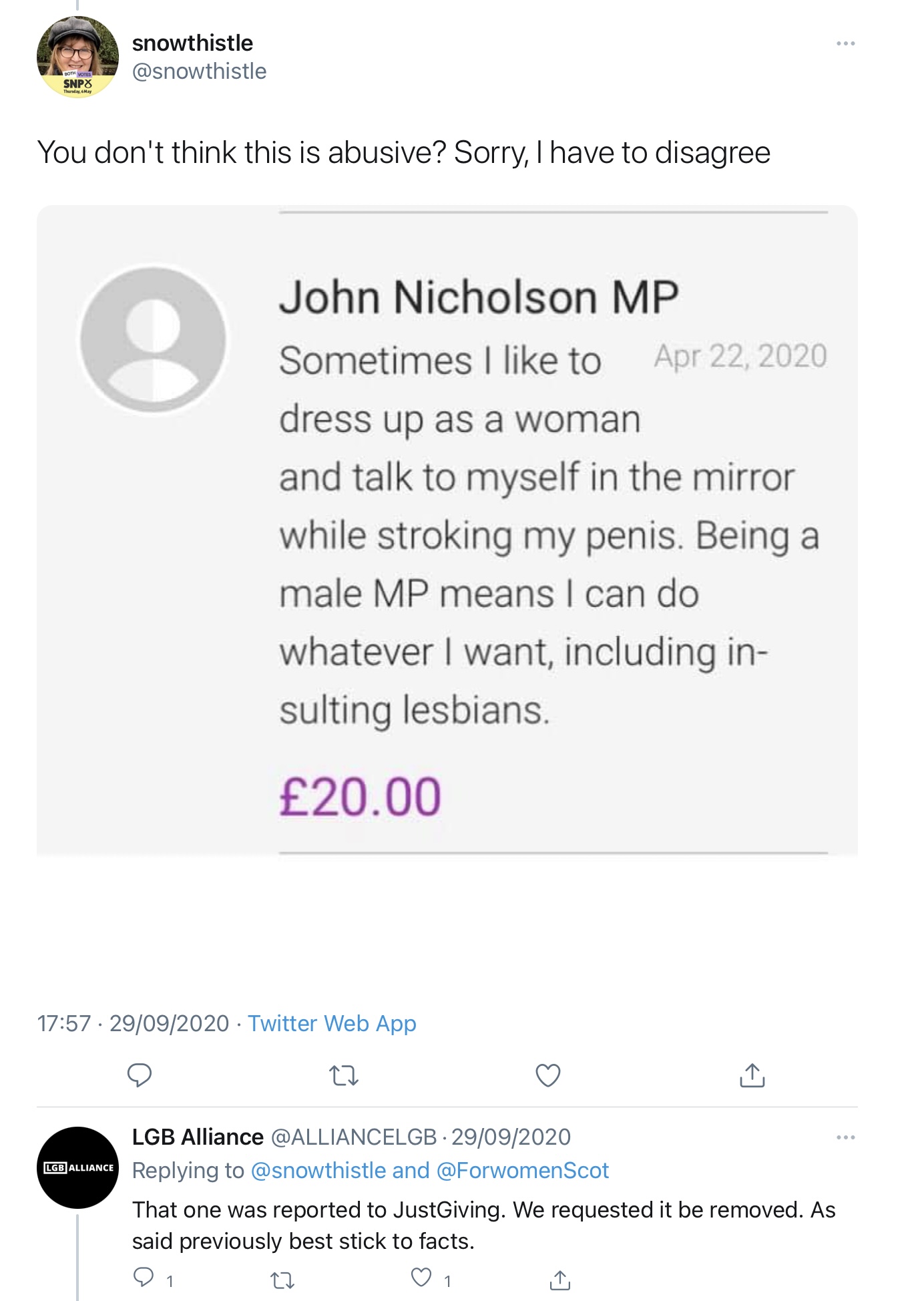Reply to snowthistle's main tweet
This screenshot has width=924, height=1301.
click(140, 1075)
